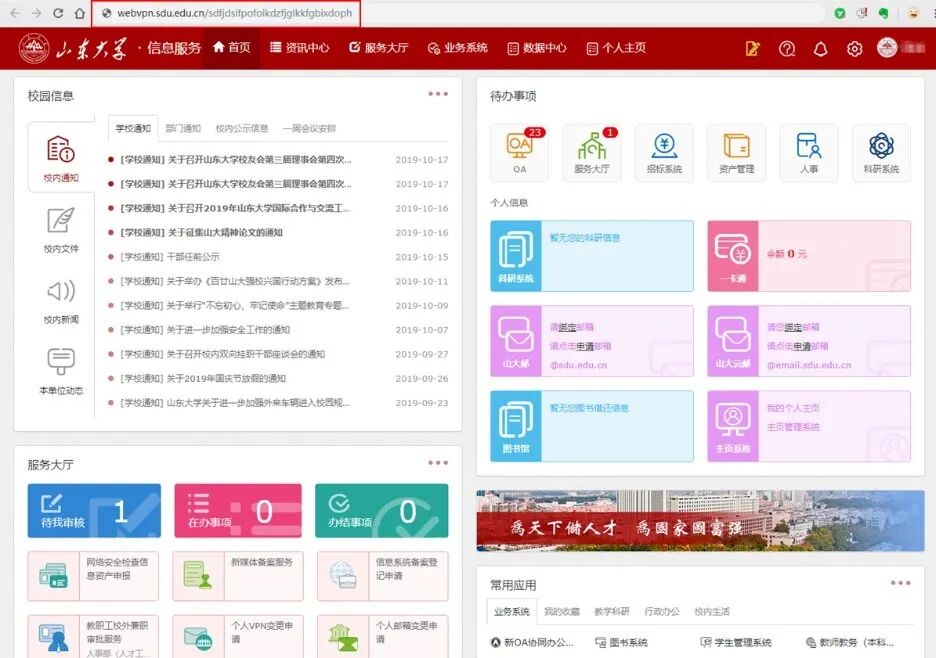
Task: Open 学生管理系统 app link
Action: pyautogui.click(x=736, y=642)
